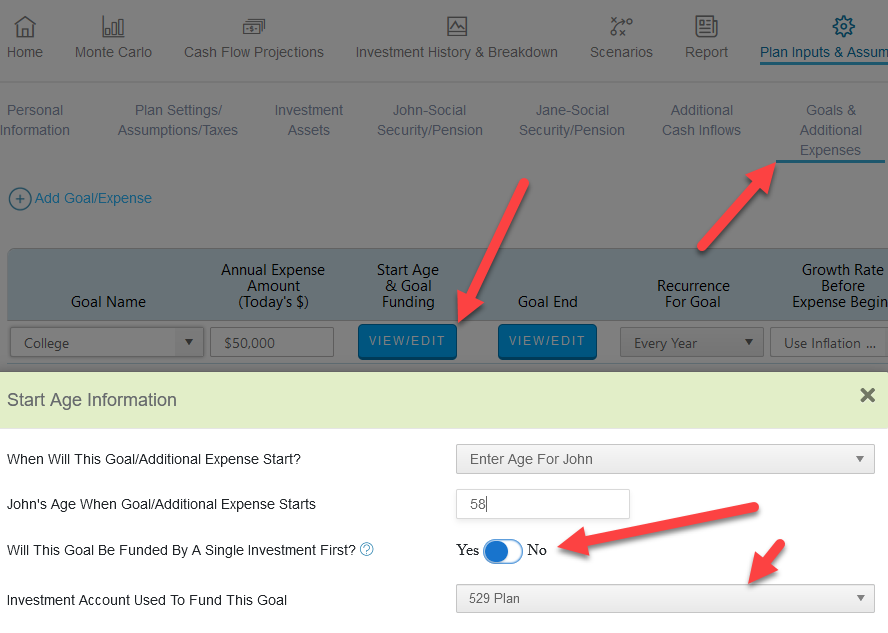Open the Report newspaper icon
The width and height of the screenshot is (888, 633).
(706, 26)
